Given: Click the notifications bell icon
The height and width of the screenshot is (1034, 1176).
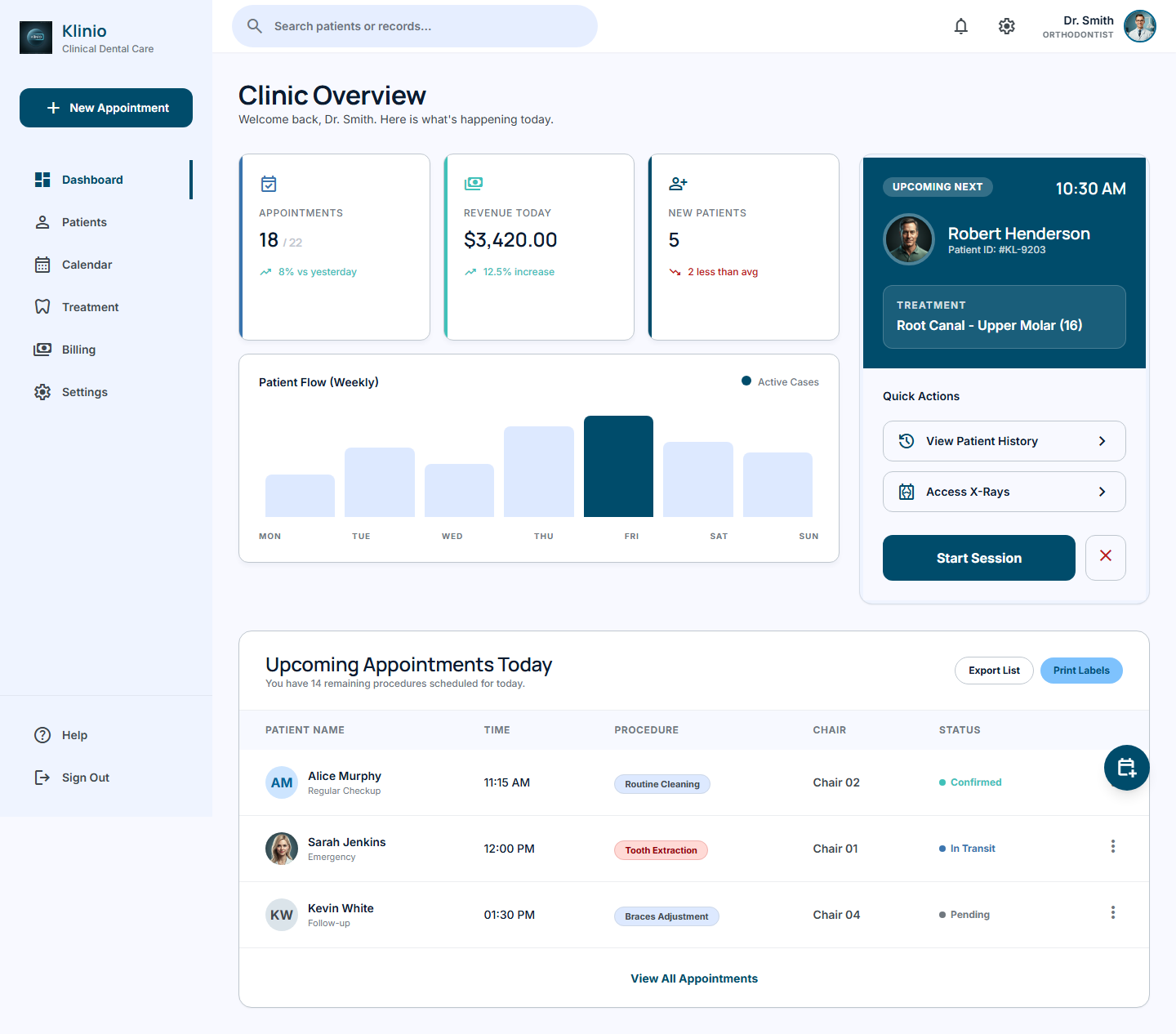Looking at the screenshot, I should point(961,26).
